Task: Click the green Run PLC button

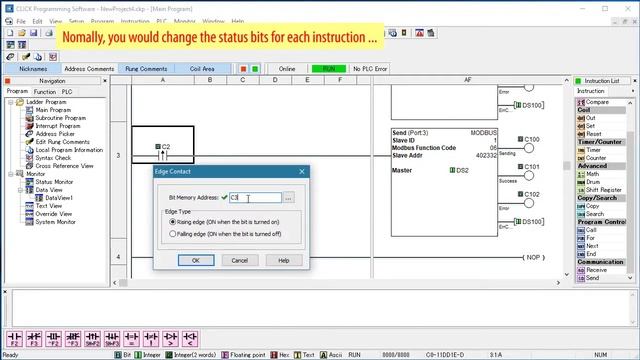Action: [x=255, y=69]
